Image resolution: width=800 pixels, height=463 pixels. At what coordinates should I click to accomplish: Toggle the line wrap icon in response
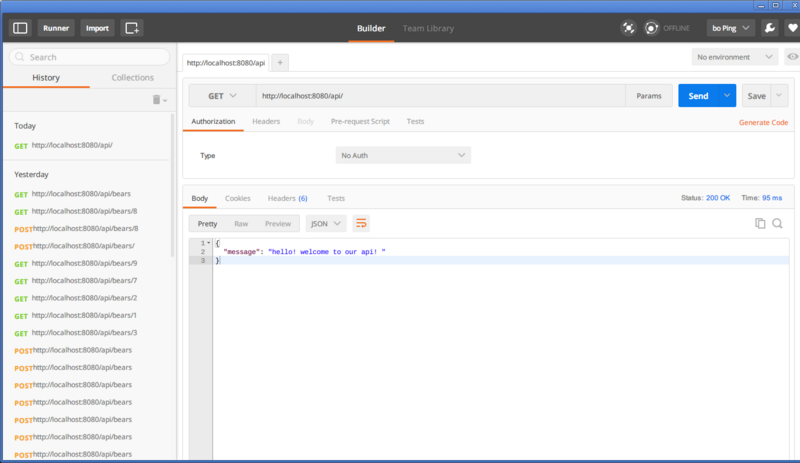361,224
